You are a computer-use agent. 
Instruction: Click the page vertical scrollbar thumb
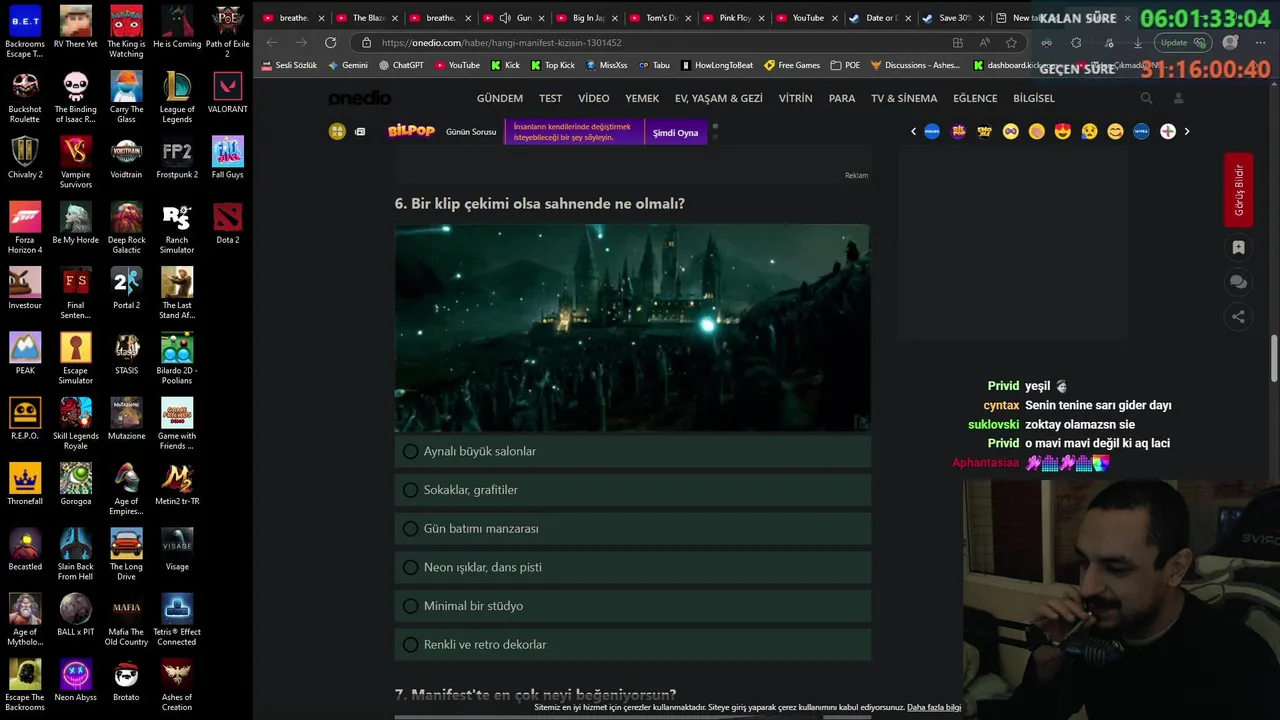(1274, 358)
